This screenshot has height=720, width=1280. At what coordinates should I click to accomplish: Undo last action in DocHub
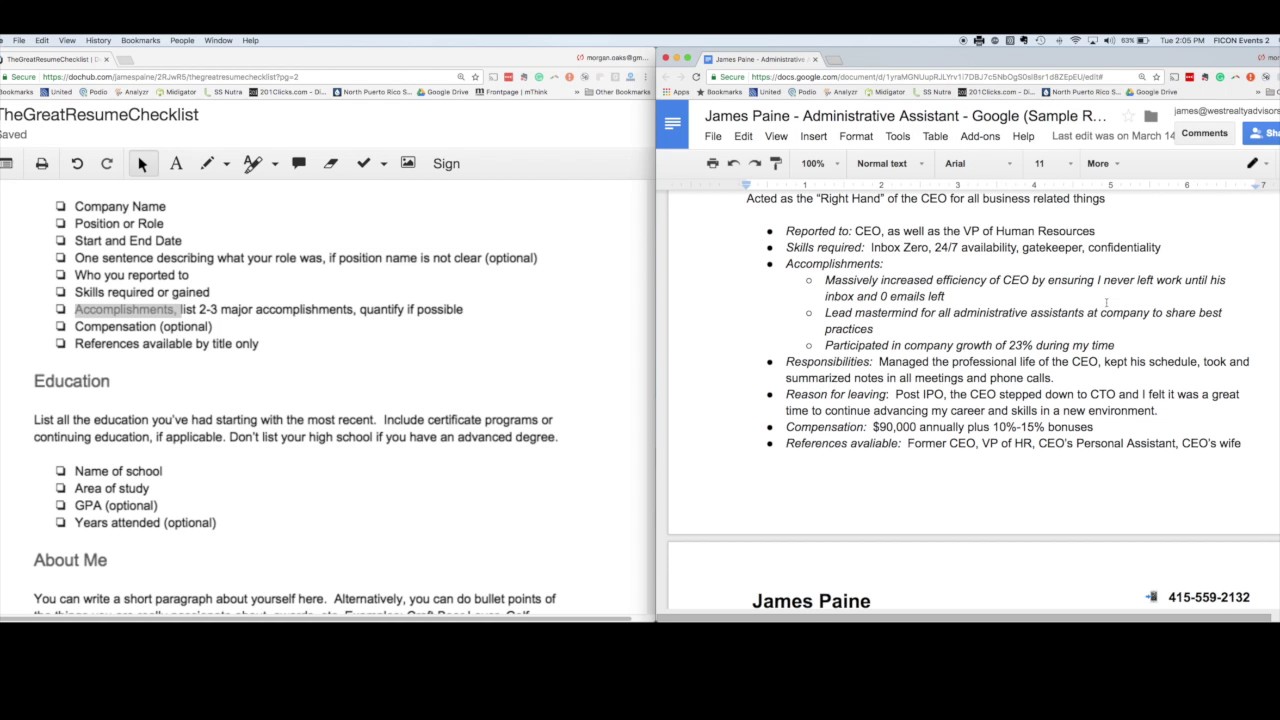point(77,164)
